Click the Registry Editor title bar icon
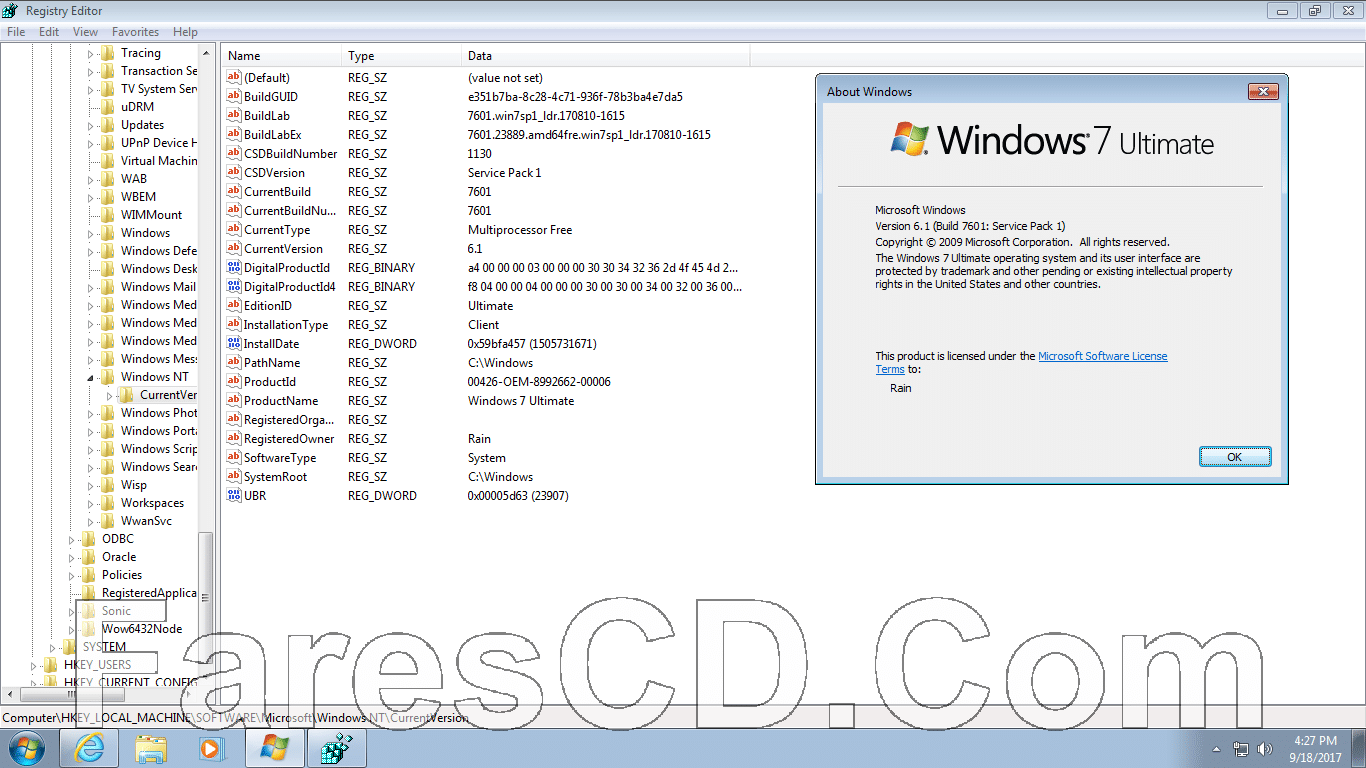Image resolution: width=1366 pixels, height=768 pixels. (11, 10)
